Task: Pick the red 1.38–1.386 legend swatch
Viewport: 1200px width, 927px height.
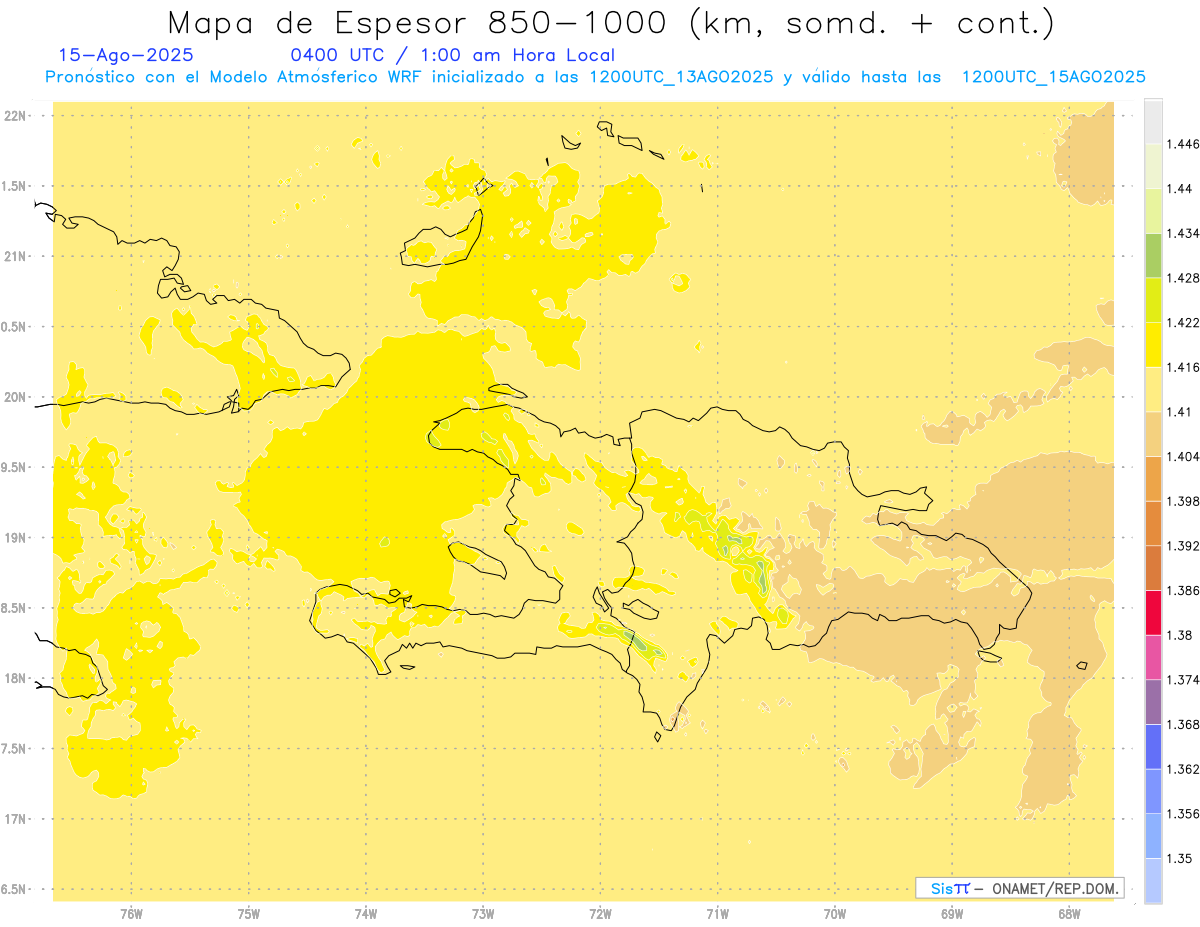Action: click(1153, 612)
